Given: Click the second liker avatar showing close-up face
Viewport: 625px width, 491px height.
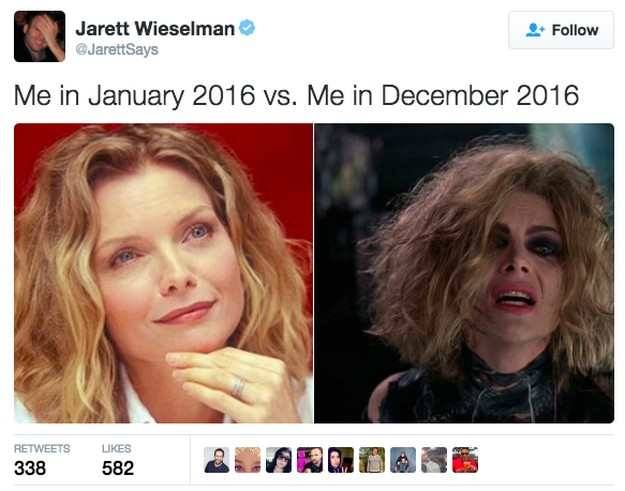Looking at the screenshot, I should (x=248, y=460).
